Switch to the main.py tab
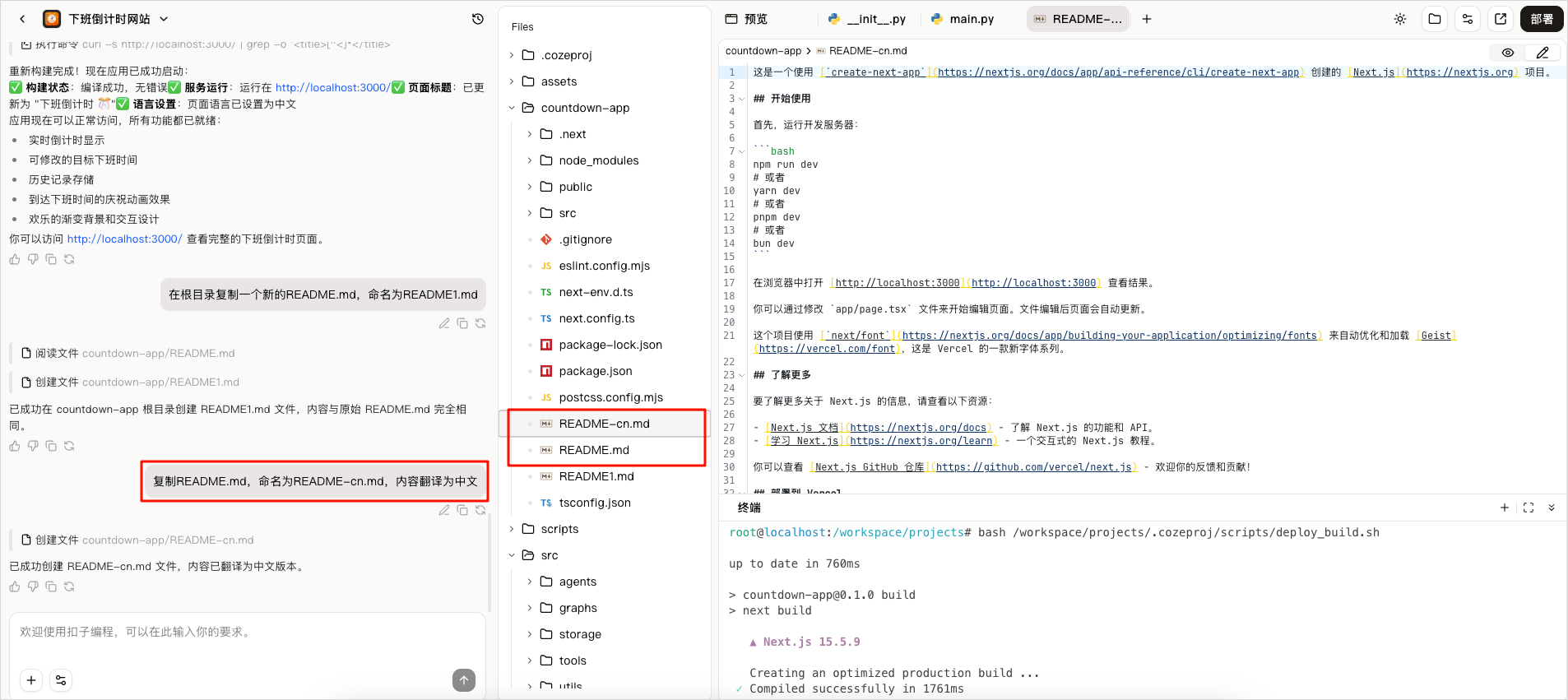 963,19
